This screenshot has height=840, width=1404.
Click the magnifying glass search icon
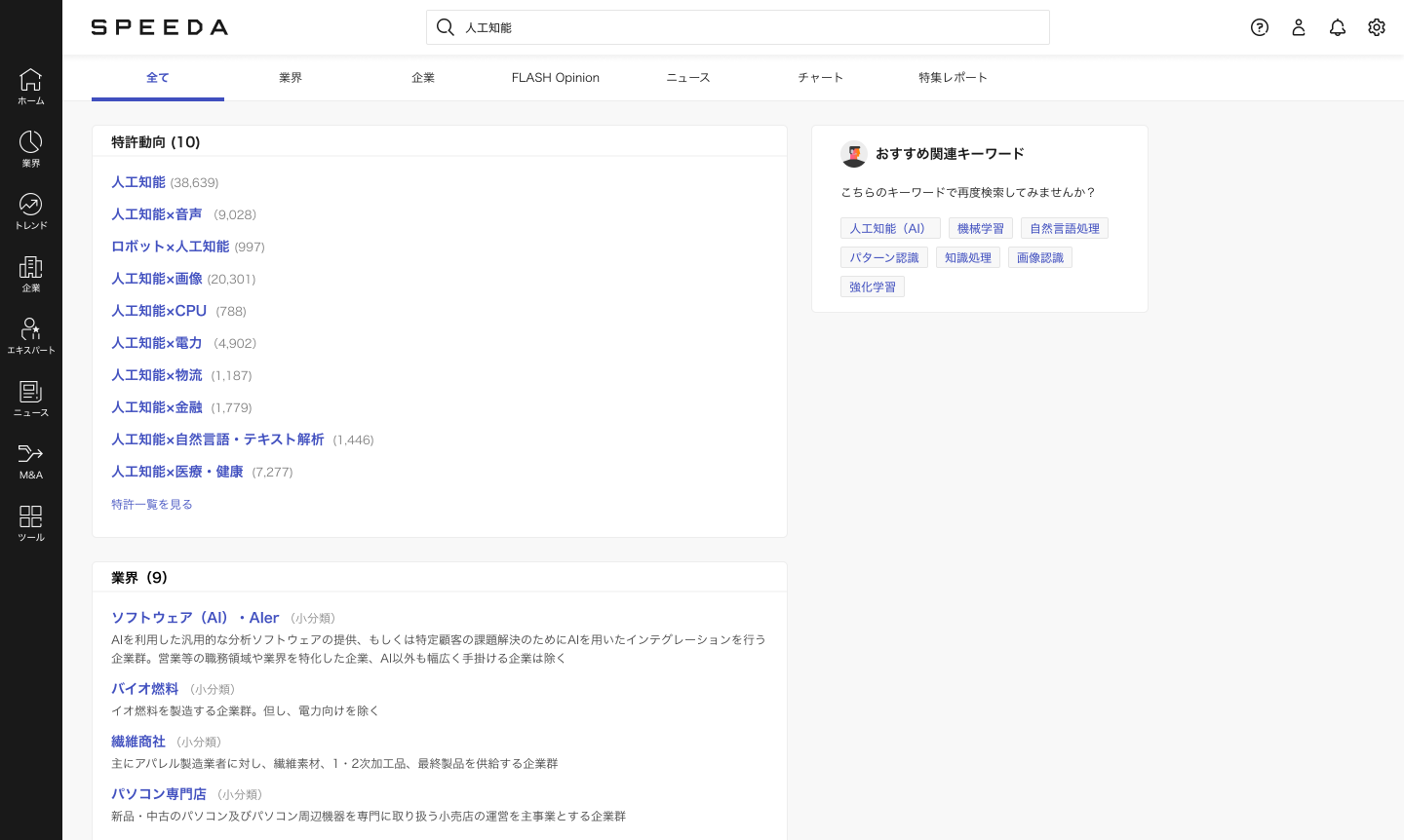pyautogui.click(x=446, y=27)
